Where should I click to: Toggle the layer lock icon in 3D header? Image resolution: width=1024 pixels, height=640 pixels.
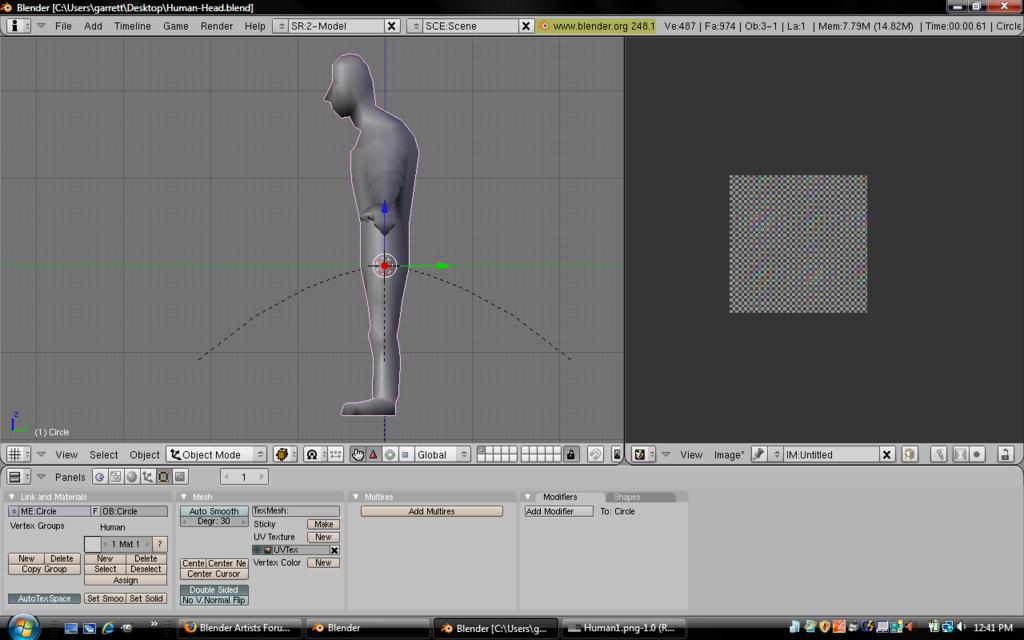(571, 455)
